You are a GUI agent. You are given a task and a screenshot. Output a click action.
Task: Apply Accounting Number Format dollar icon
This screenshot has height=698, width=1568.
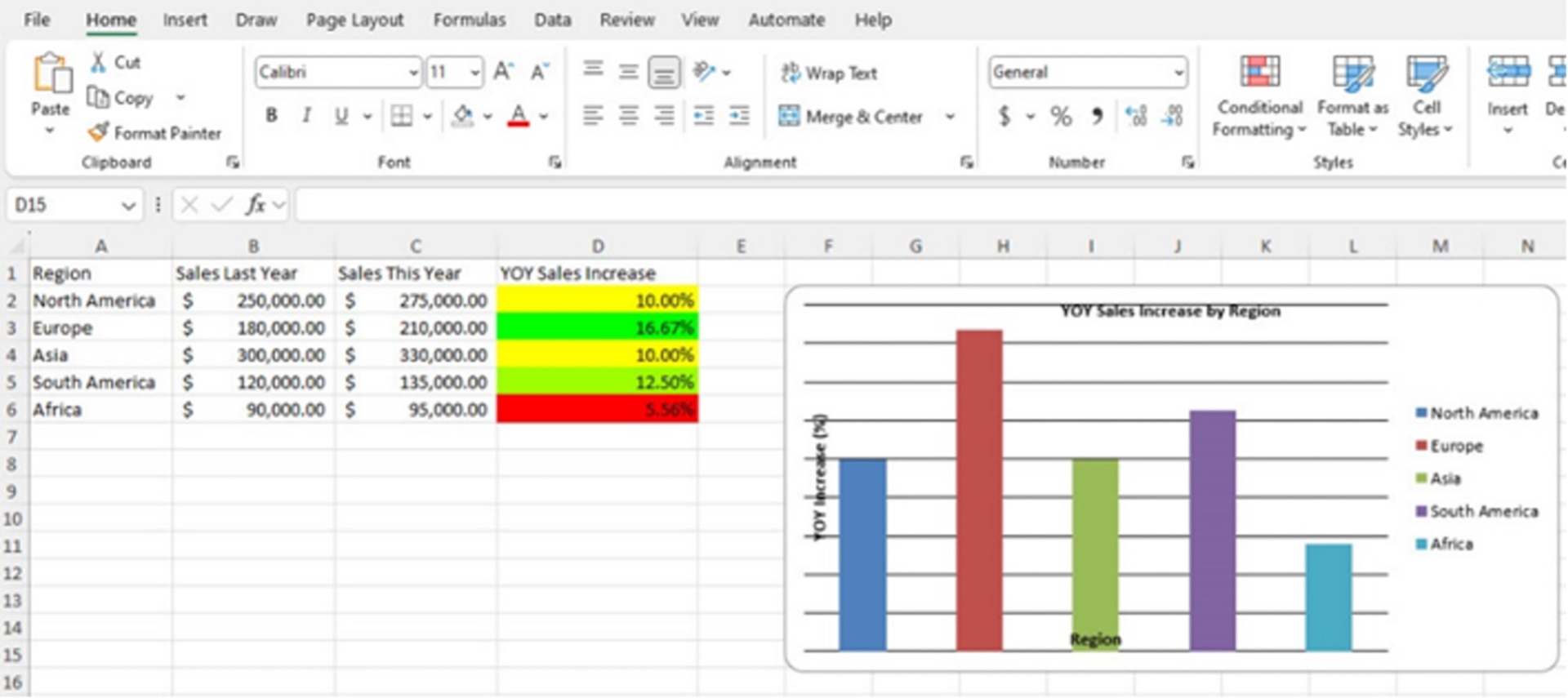pos(1004,116)
